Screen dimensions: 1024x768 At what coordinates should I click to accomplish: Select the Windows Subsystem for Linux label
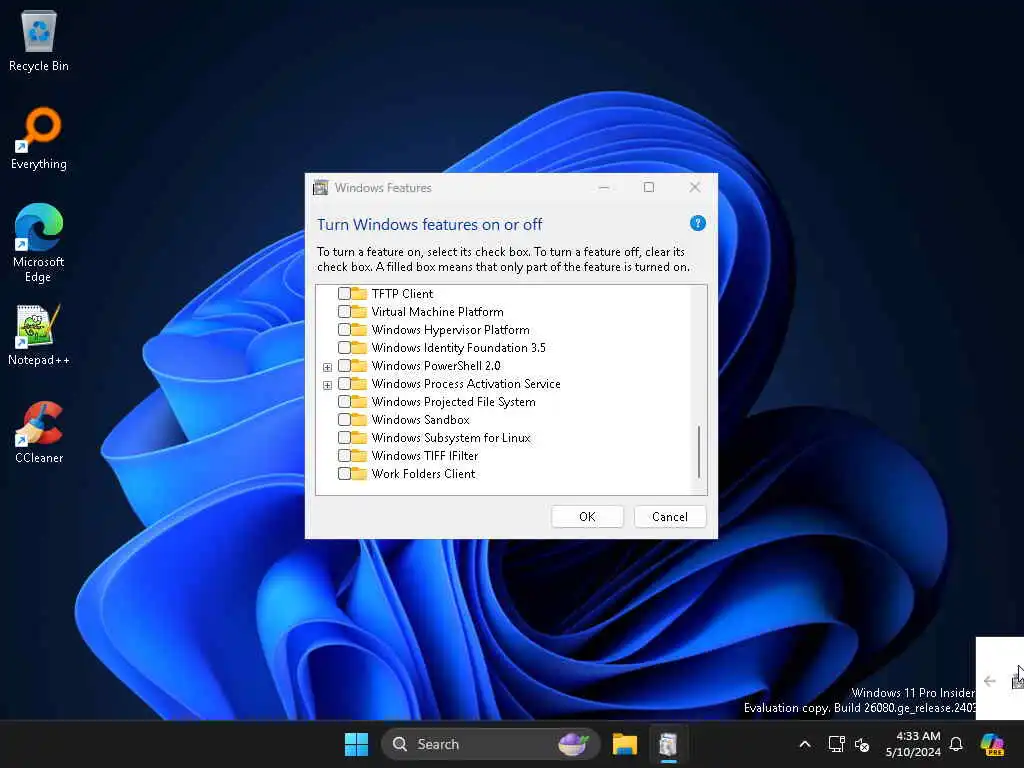coord(451,438)
